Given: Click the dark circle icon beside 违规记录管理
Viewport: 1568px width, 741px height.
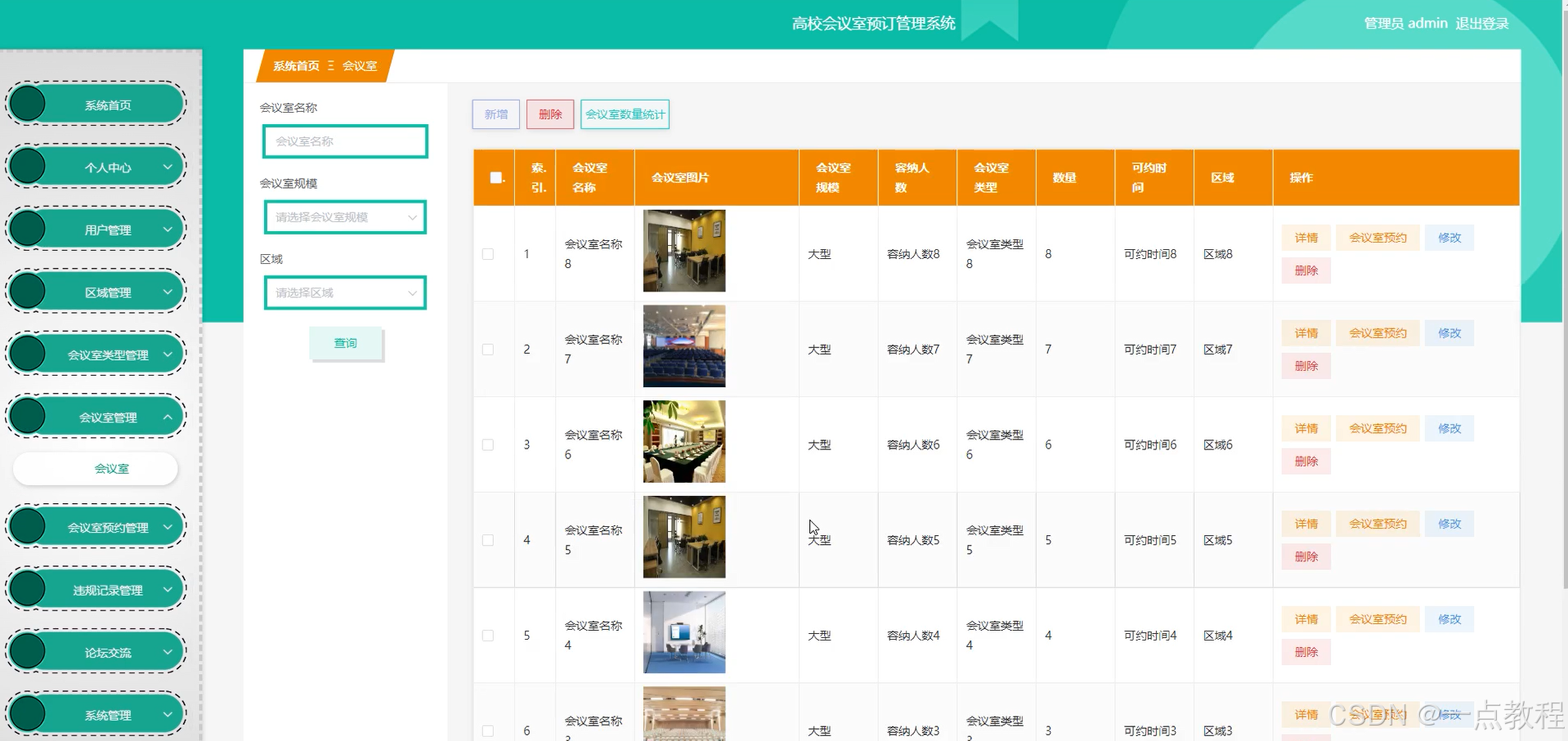Looking at the screenshot, I should (x=29, y=589).
